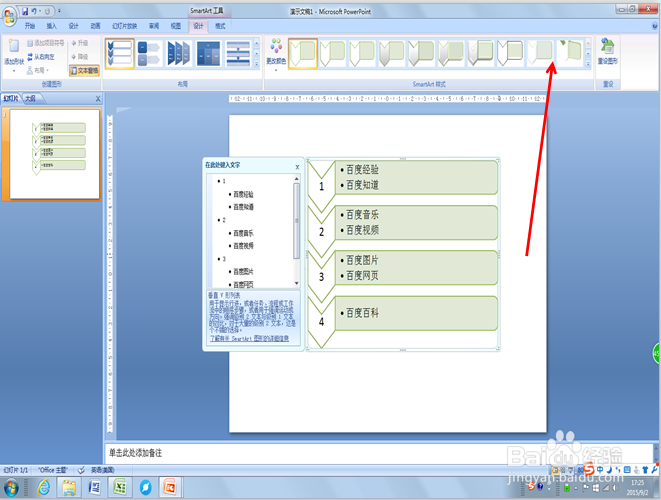Close the slides/outline pane

point(98,99)
